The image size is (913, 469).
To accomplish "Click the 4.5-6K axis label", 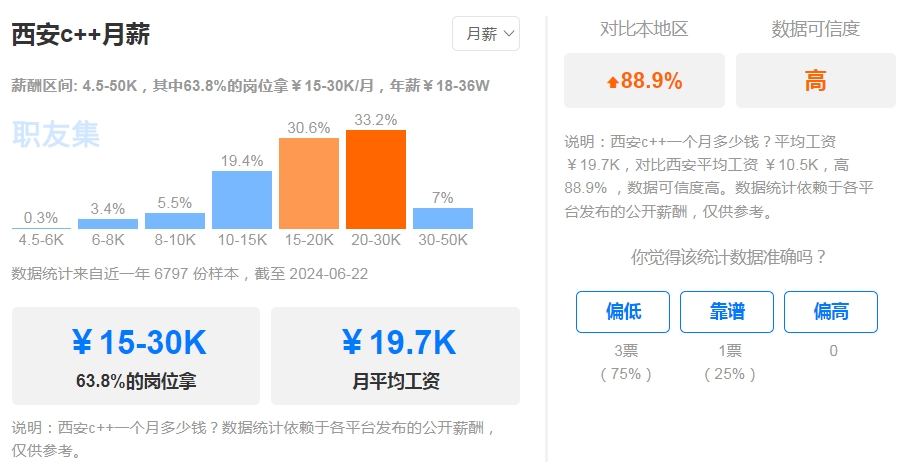I will (41, 239).
